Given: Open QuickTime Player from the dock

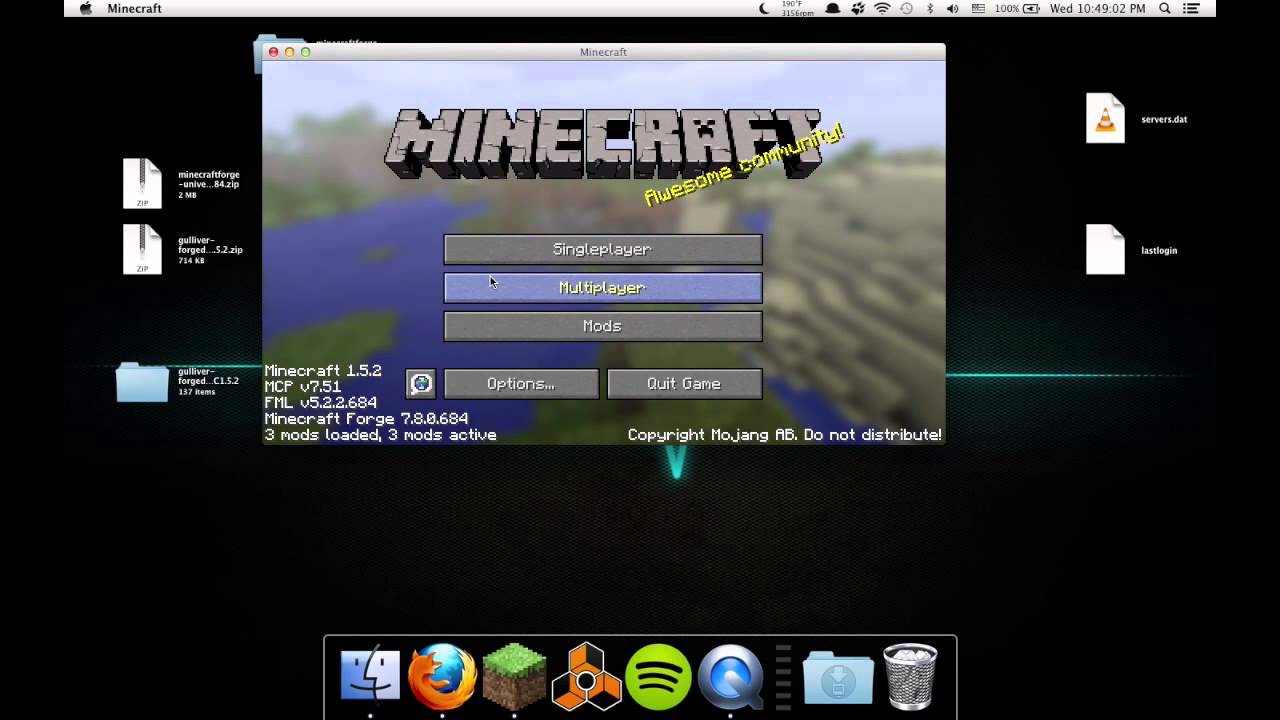Looking at the screenshot, I should 731,677.
